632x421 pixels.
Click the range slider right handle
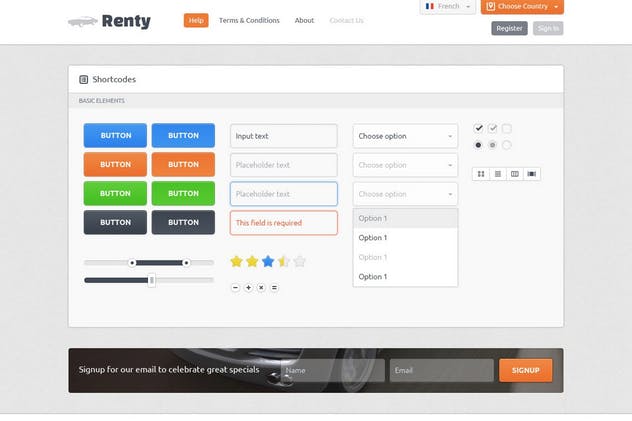click(x=186, y=263)
